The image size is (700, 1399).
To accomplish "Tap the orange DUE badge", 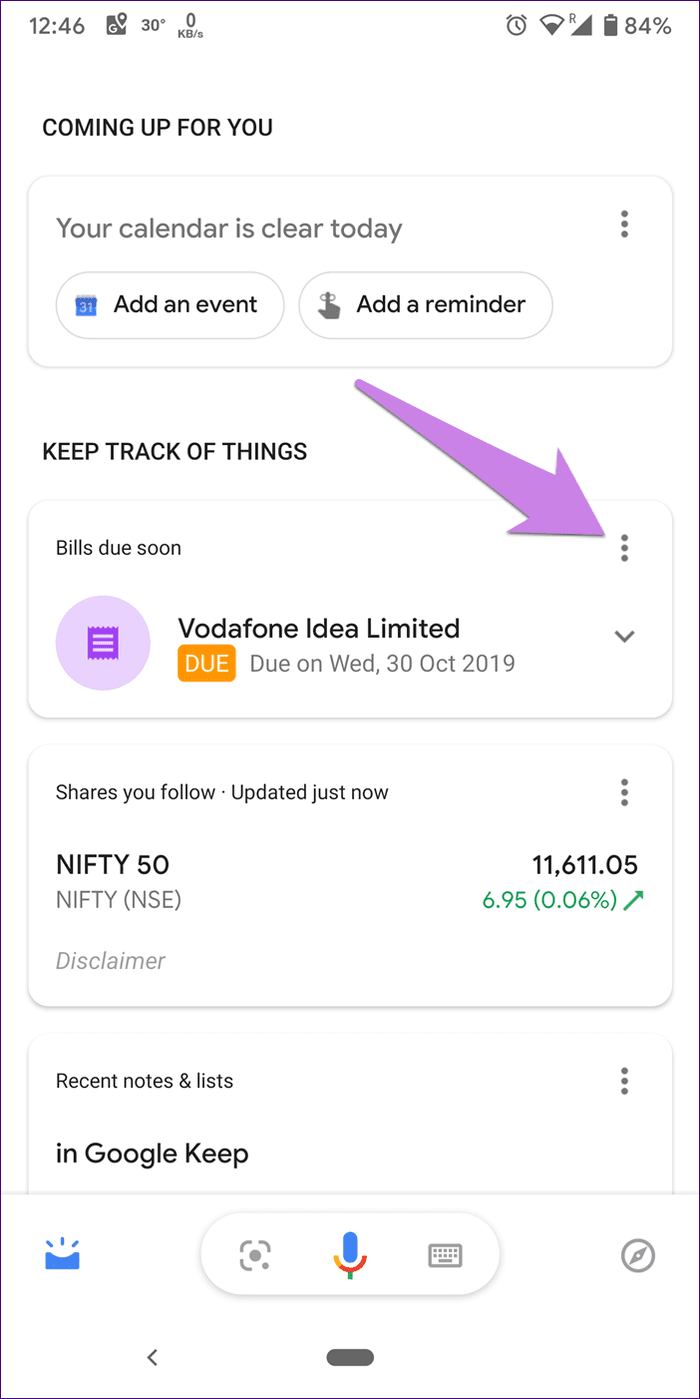I will coord(206,663).
